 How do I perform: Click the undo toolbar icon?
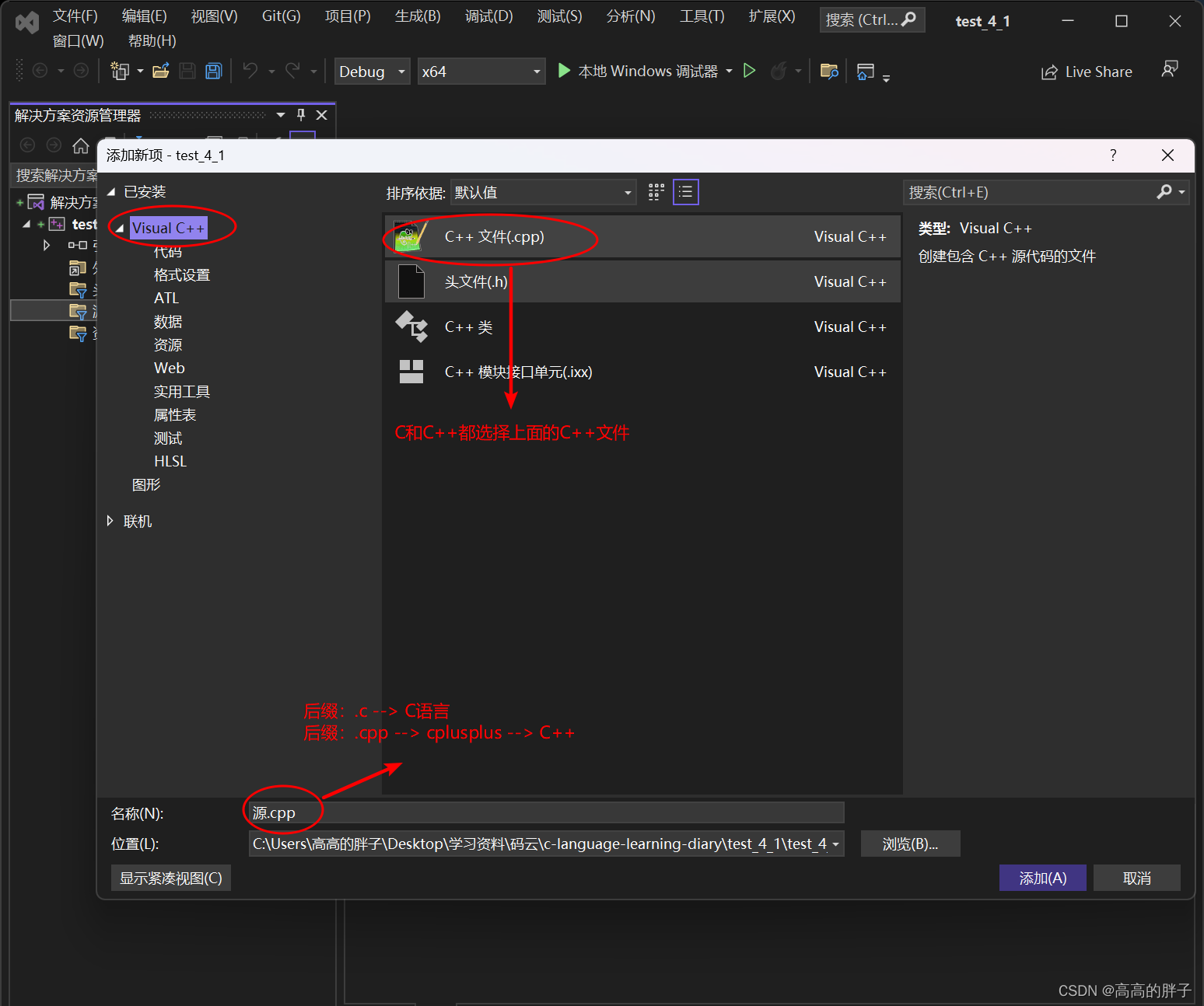pyautogui.click(x=250, y=71)
